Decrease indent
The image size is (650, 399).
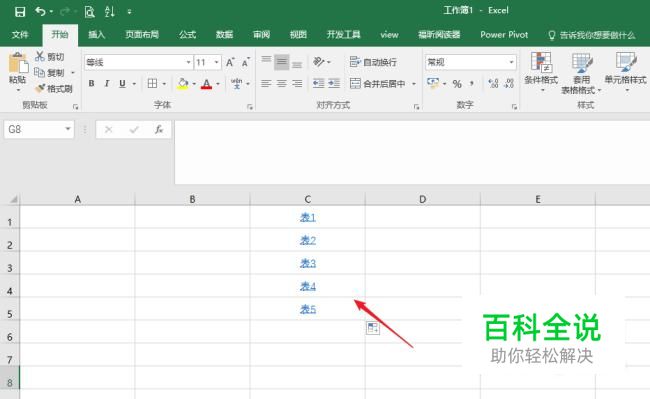tap(318, 84)
